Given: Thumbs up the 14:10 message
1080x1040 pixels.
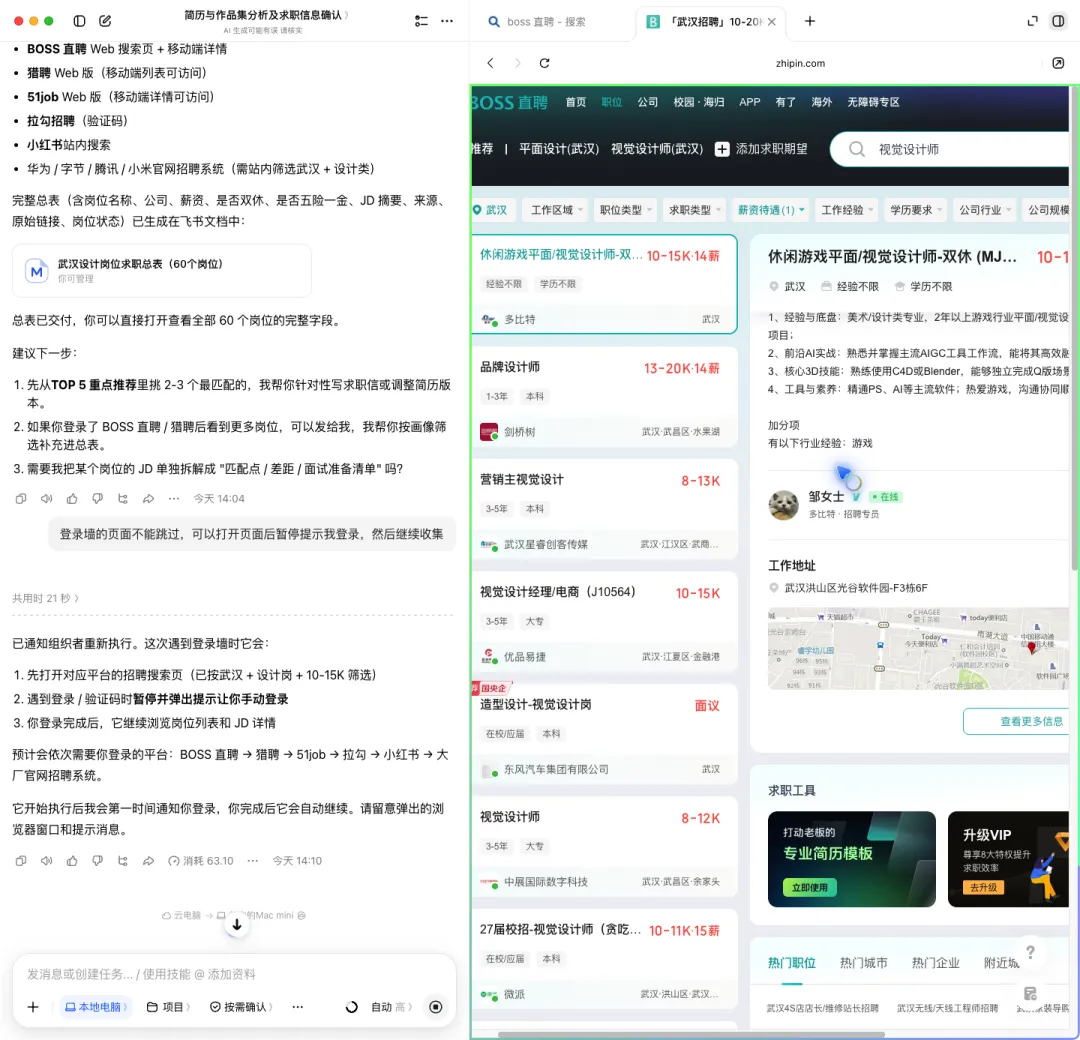Looking at the screenshot, I should tap(72, 861).
